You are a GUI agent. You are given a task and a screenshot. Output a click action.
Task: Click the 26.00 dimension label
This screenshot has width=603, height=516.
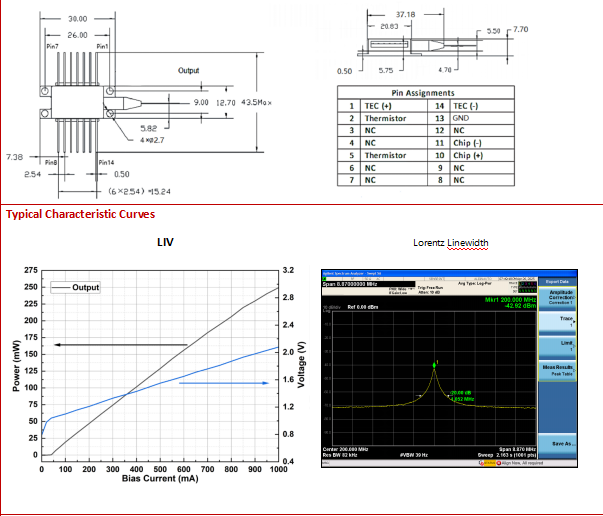78,35
